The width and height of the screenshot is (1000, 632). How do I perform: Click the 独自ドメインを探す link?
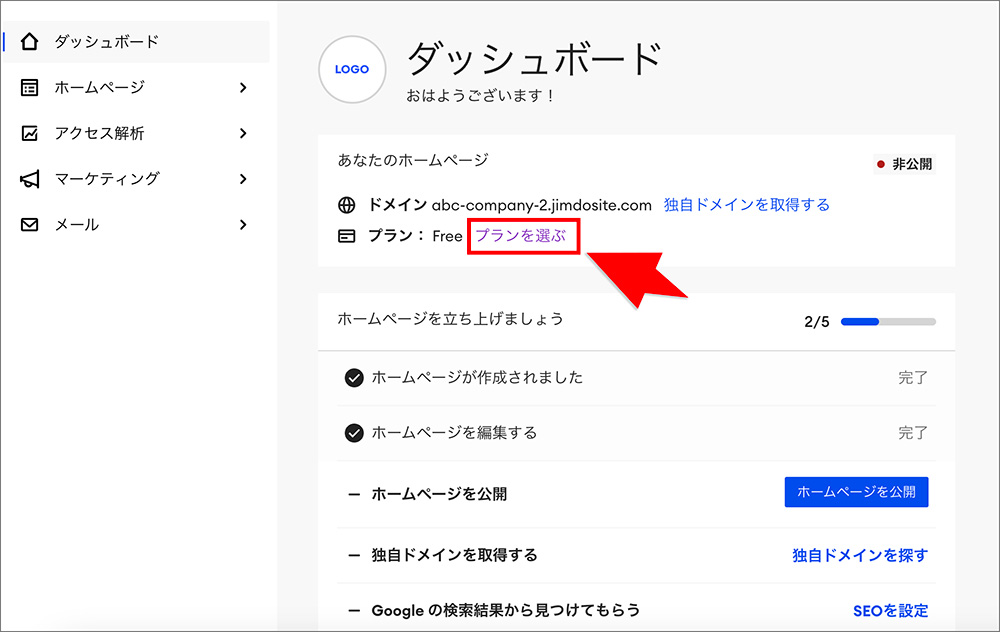pos(860,555)
